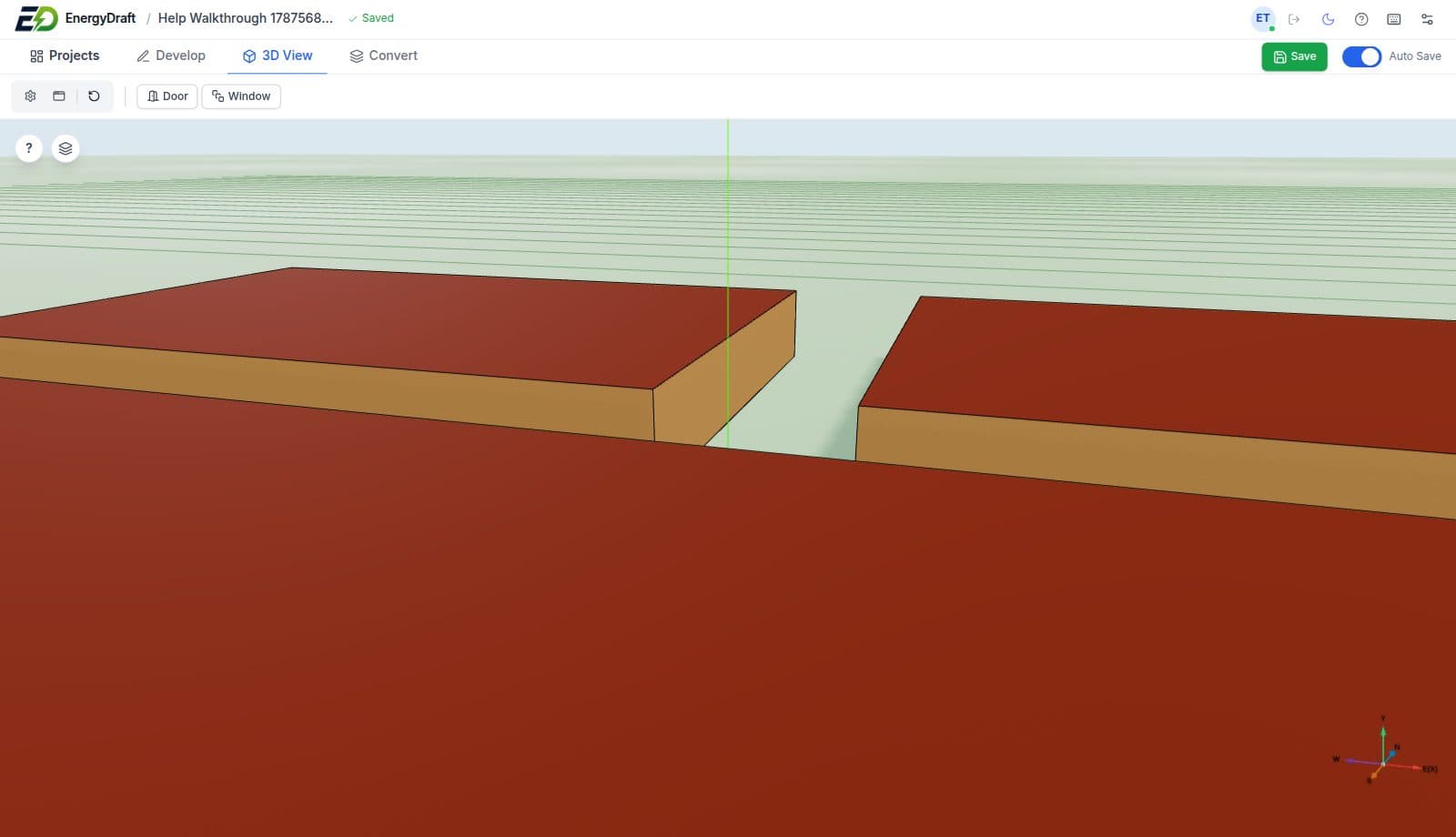
Task: Click the panel layout icon in the toolbar
Action: click(x=59, y=96)
